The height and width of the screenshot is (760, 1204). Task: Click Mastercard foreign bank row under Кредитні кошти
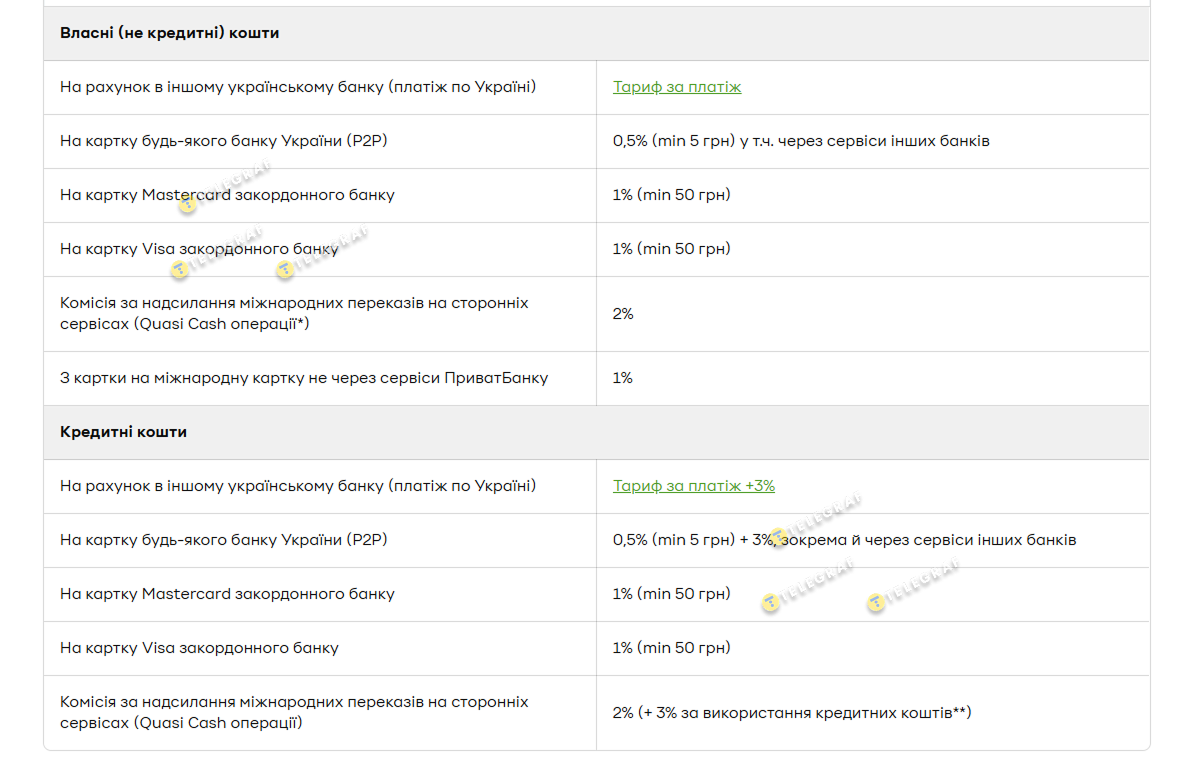[227, 594]
